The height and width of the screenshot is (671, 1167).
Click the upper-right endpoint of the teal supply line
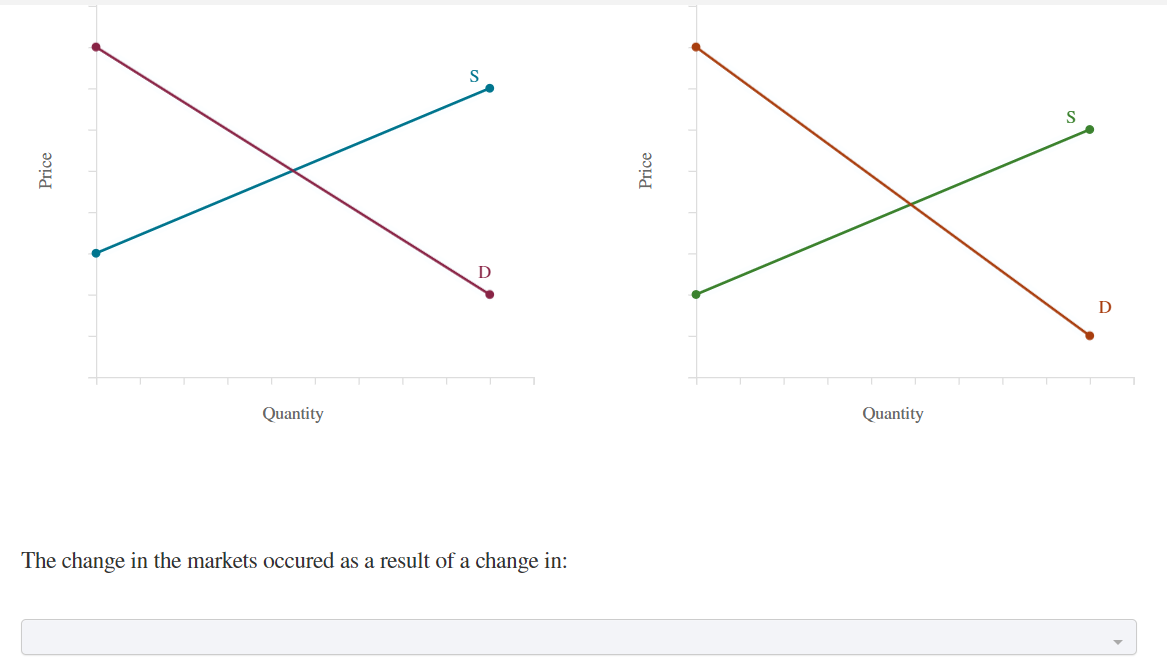coord(488,88)
